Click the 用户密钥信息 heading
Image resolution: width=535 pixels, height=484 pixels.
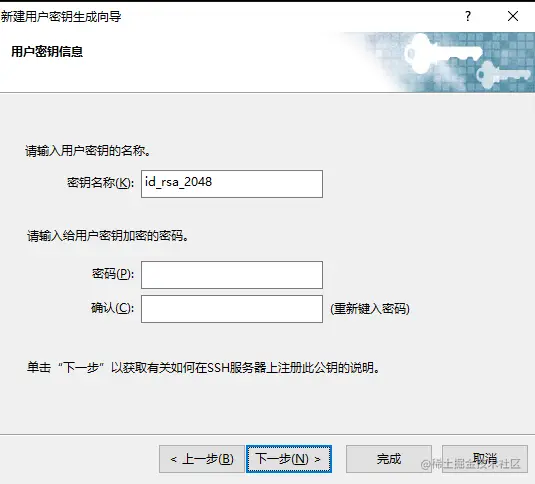click(47, 52)
